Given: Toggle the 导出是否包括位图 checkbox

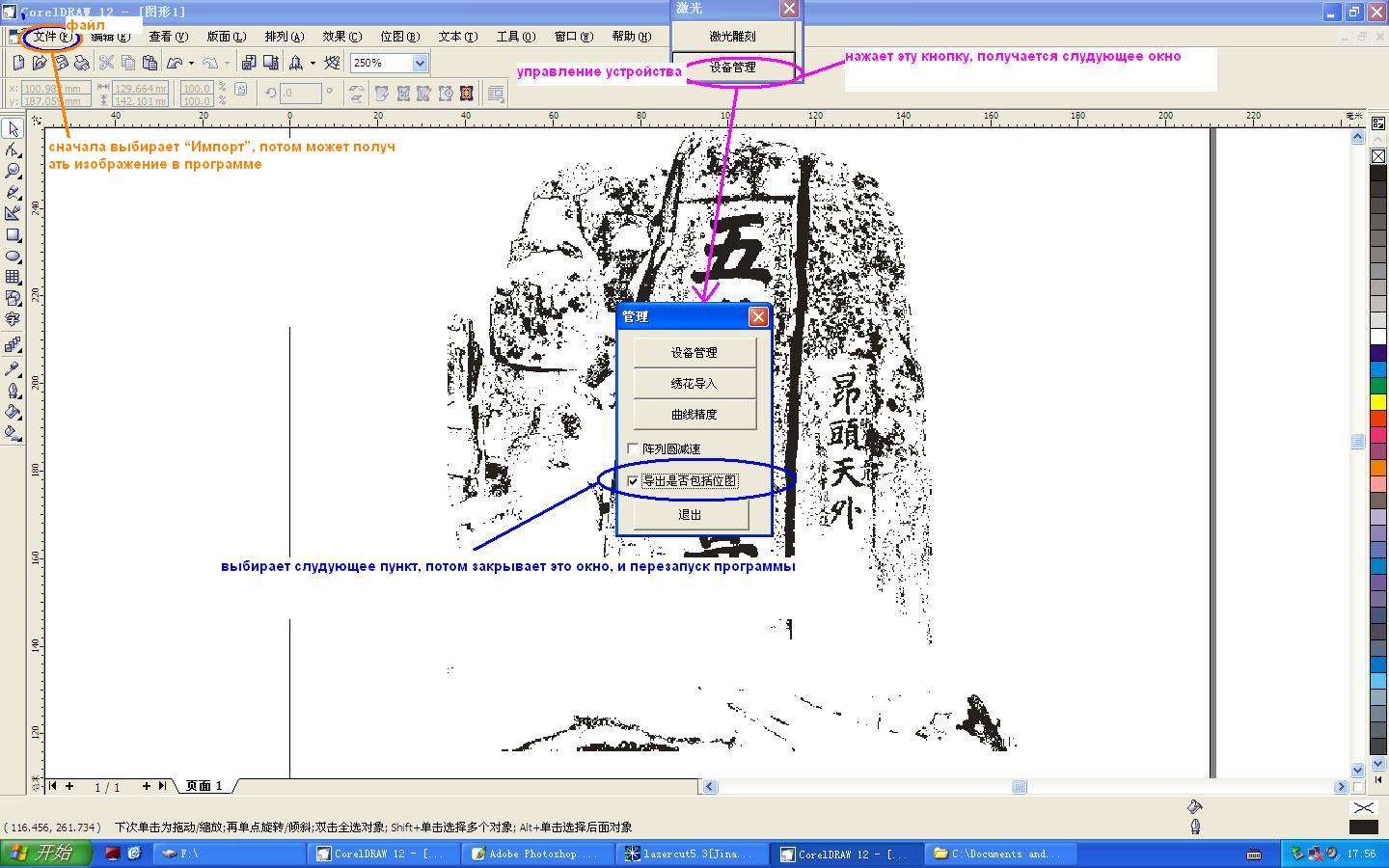Looking at the screenshot, I should point(633,481).
